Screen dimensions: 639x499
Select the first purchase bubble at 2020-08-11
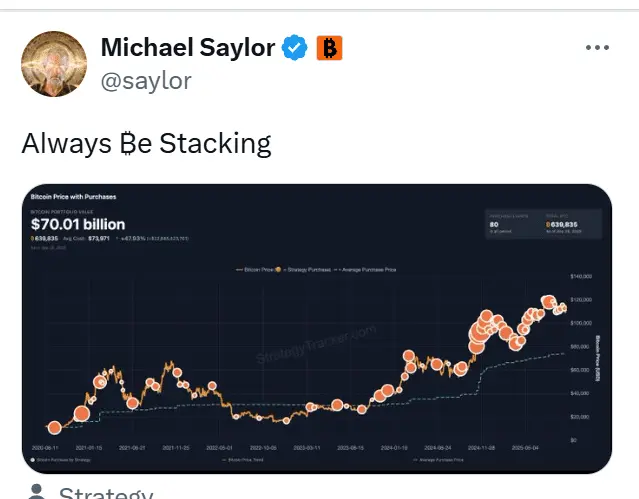[54, 428]
